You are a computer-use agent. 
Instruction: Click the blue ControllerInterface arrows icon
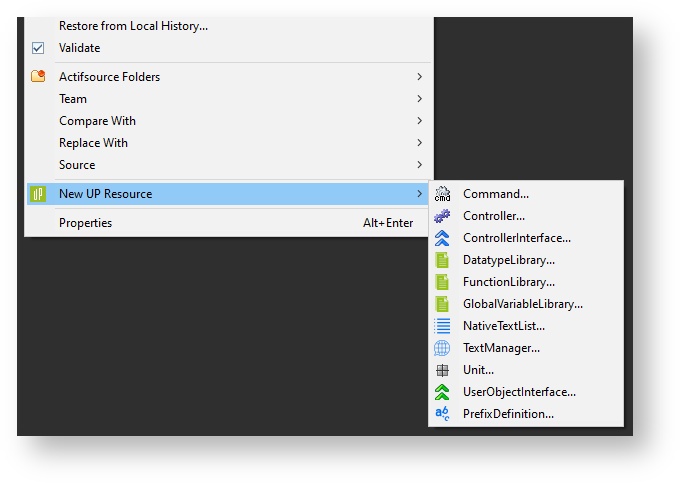(x=442, y=238)
